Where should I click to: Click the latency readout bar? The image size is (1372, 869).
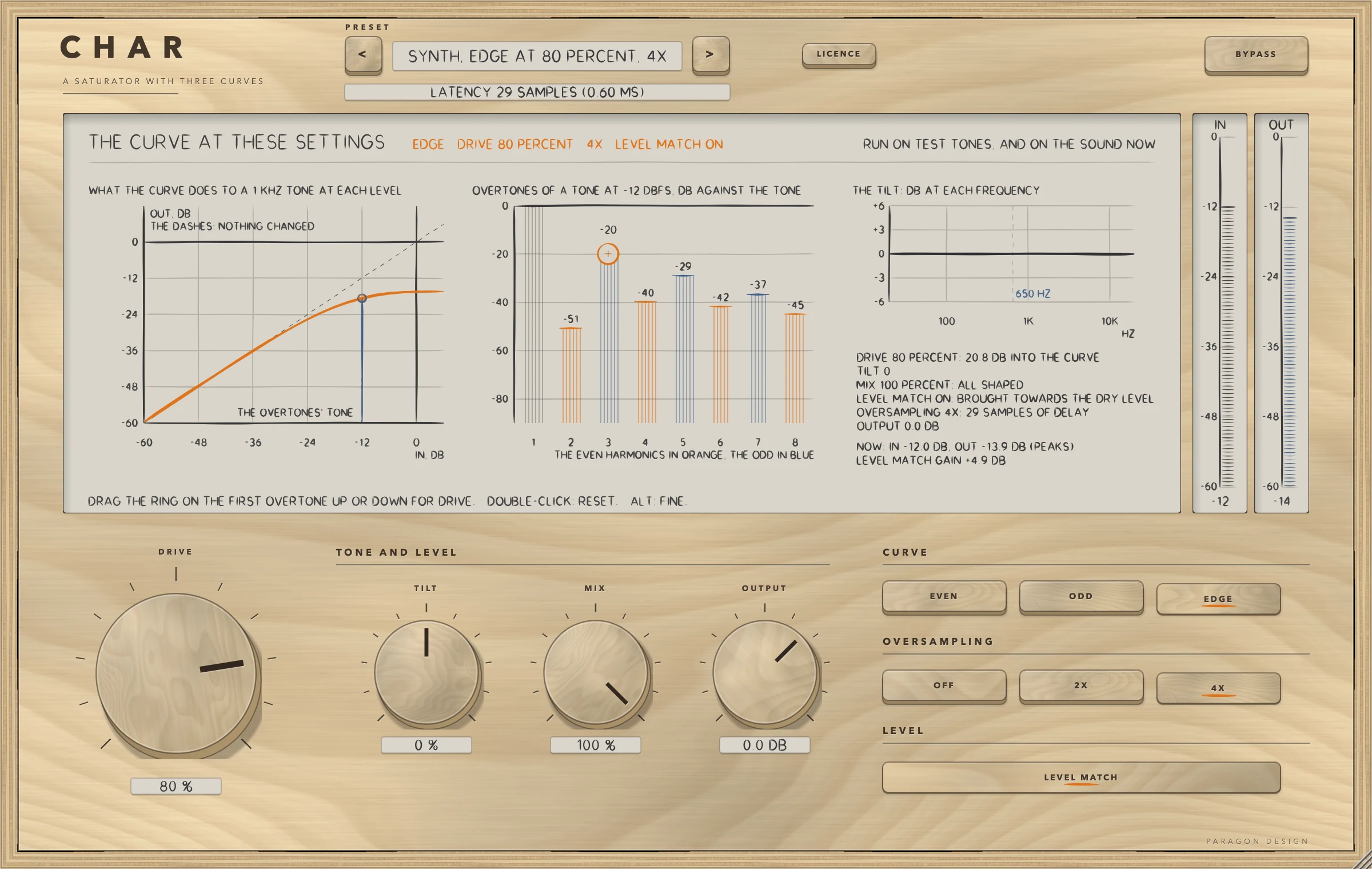[x=537, y=92]
